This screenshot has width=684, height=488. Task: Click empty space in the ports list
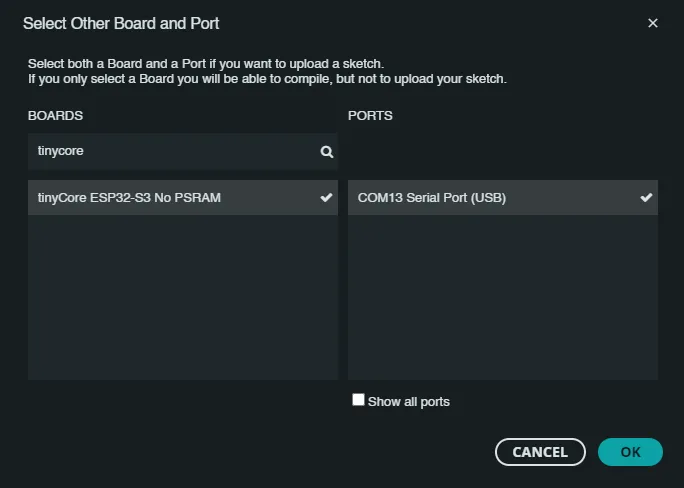pyautogui.click(x=502, y=300)
